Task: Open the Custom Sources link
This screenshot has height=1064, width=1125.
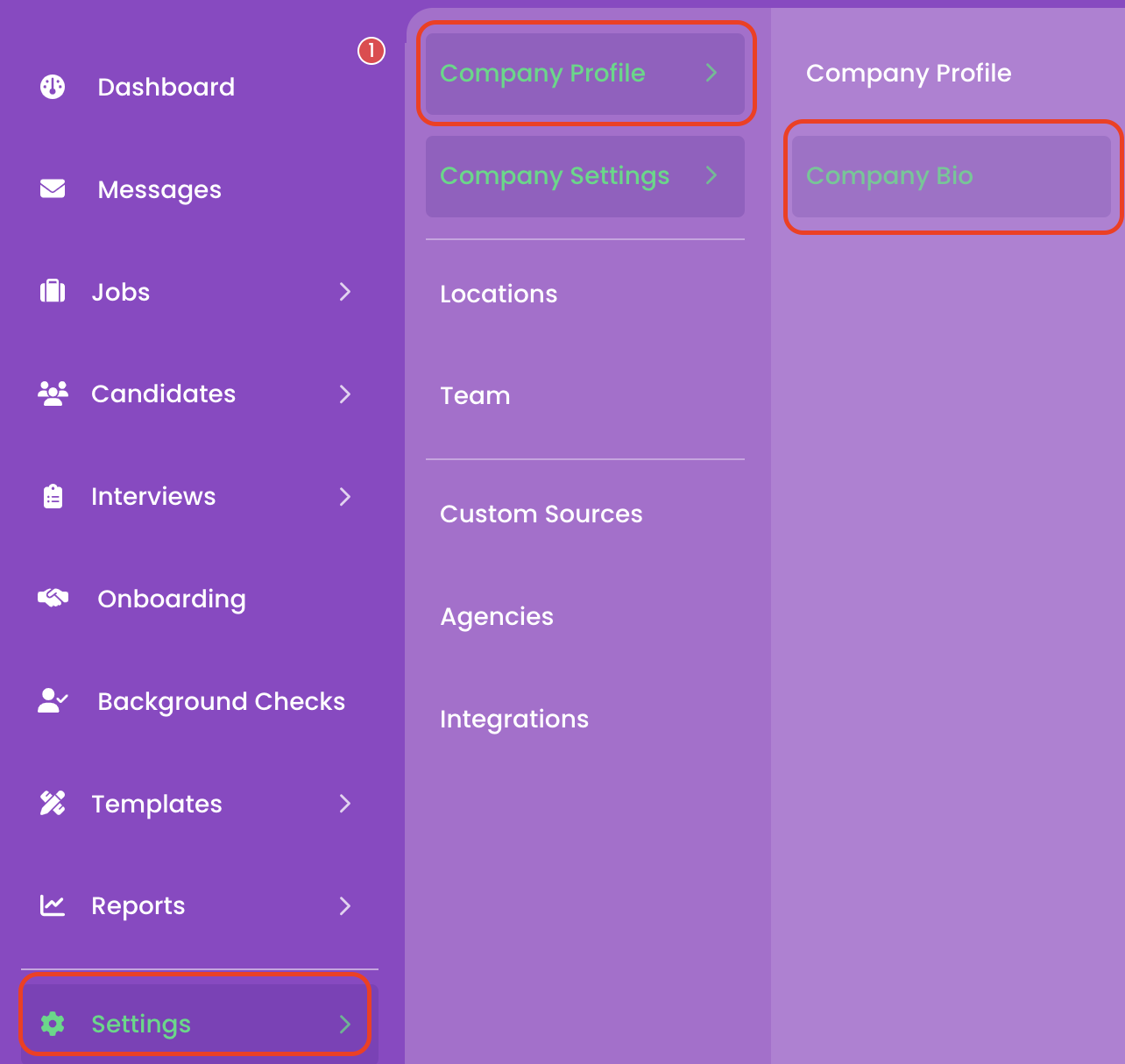Action: pos(541,514)
